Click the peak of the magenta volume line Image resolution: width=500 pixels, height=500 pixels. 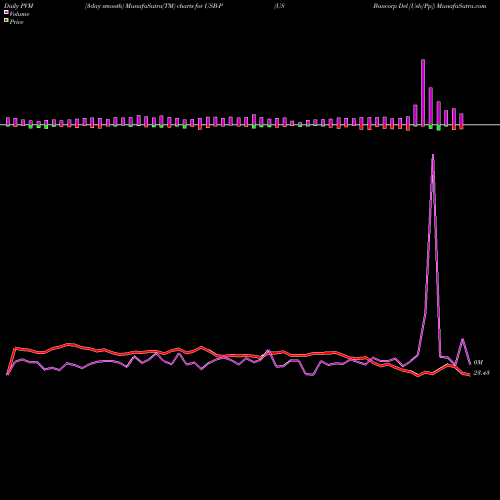[433, 155]
